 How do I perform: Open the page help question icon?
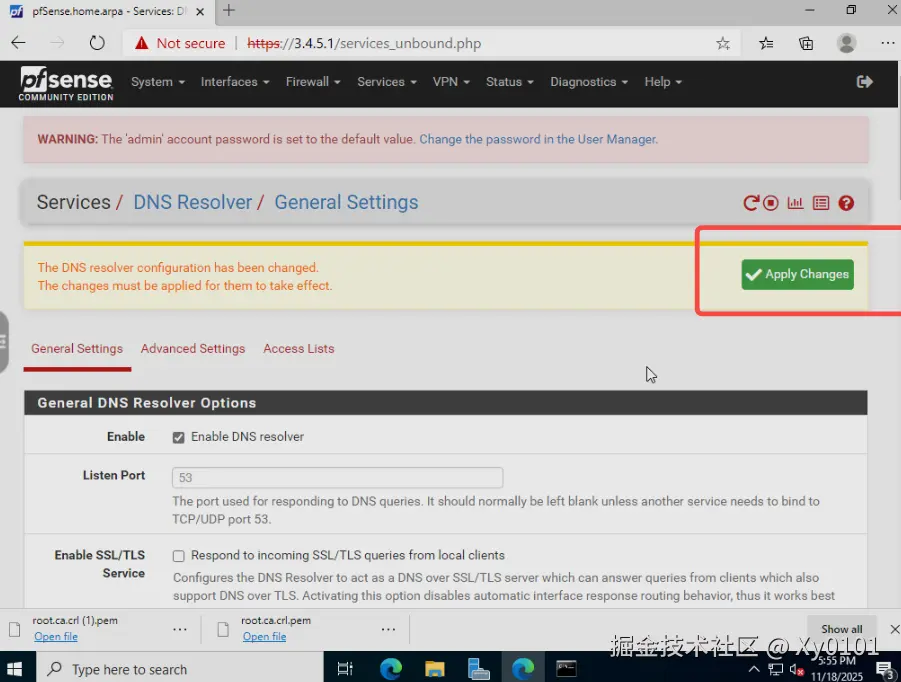coord(846,203)
